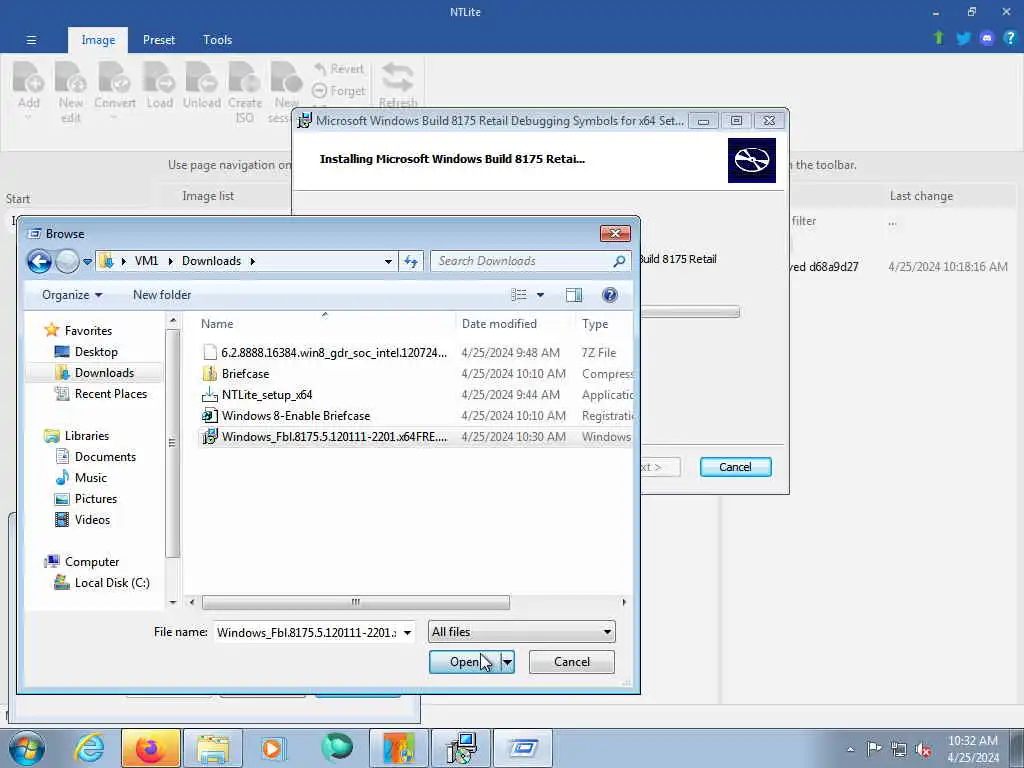The height and width of the screenshot is (768, 1024).
Task: Toggle the preview pane icon in Browse
Action: [573, 295]
